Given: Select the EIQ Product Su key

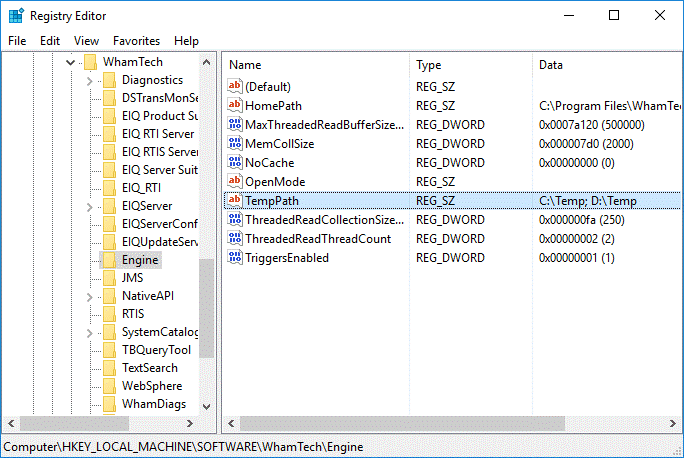Looking at the screenshot, I should pos(160,116).
